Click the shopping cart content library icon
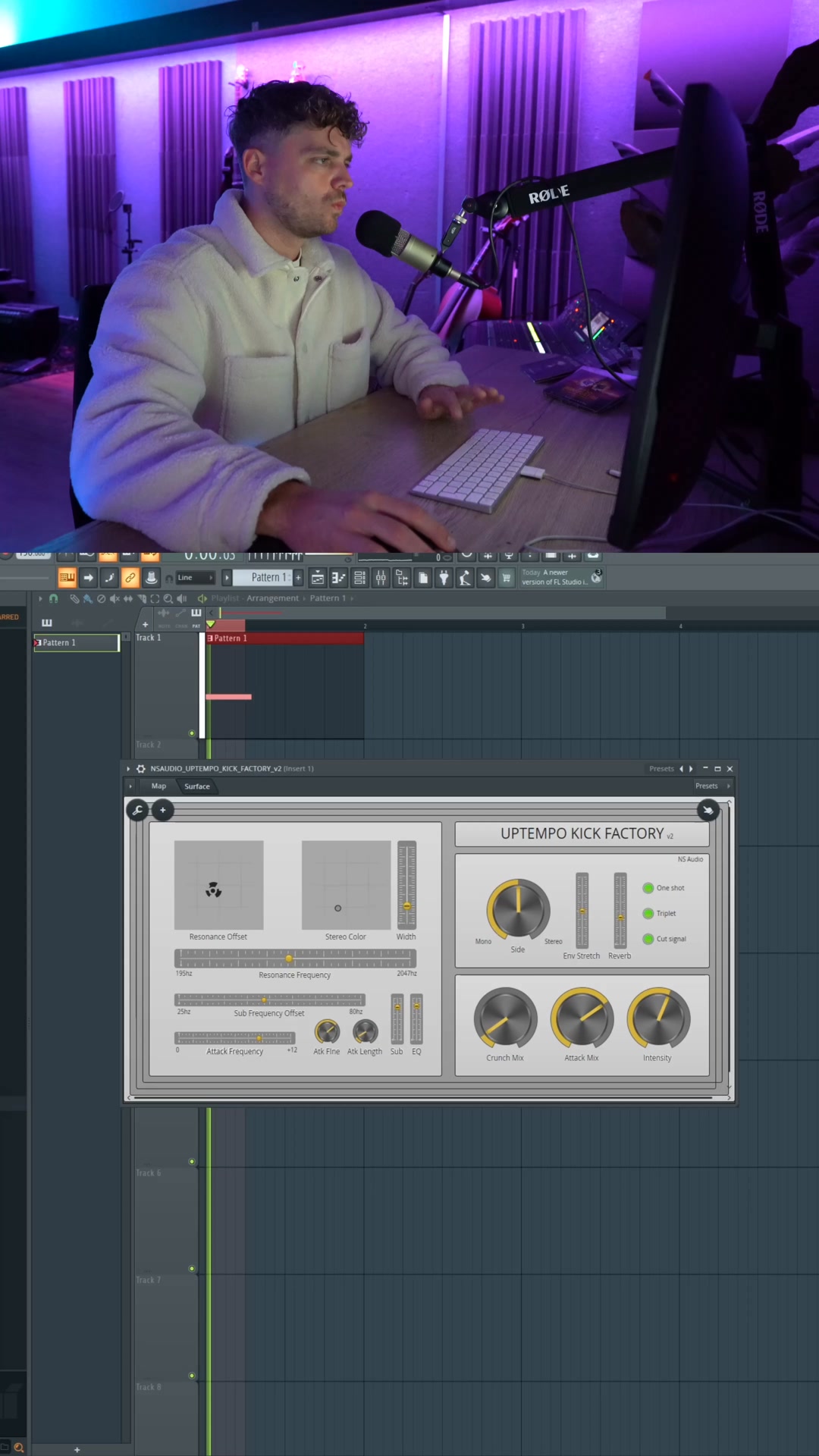This screenshot has width=819, height=1456. point(507,578)
